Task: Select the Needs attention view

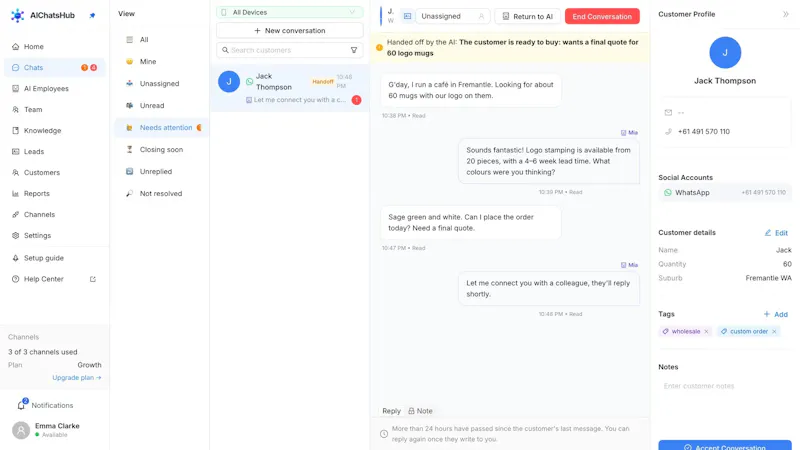Action: click(x=161, y=128)
